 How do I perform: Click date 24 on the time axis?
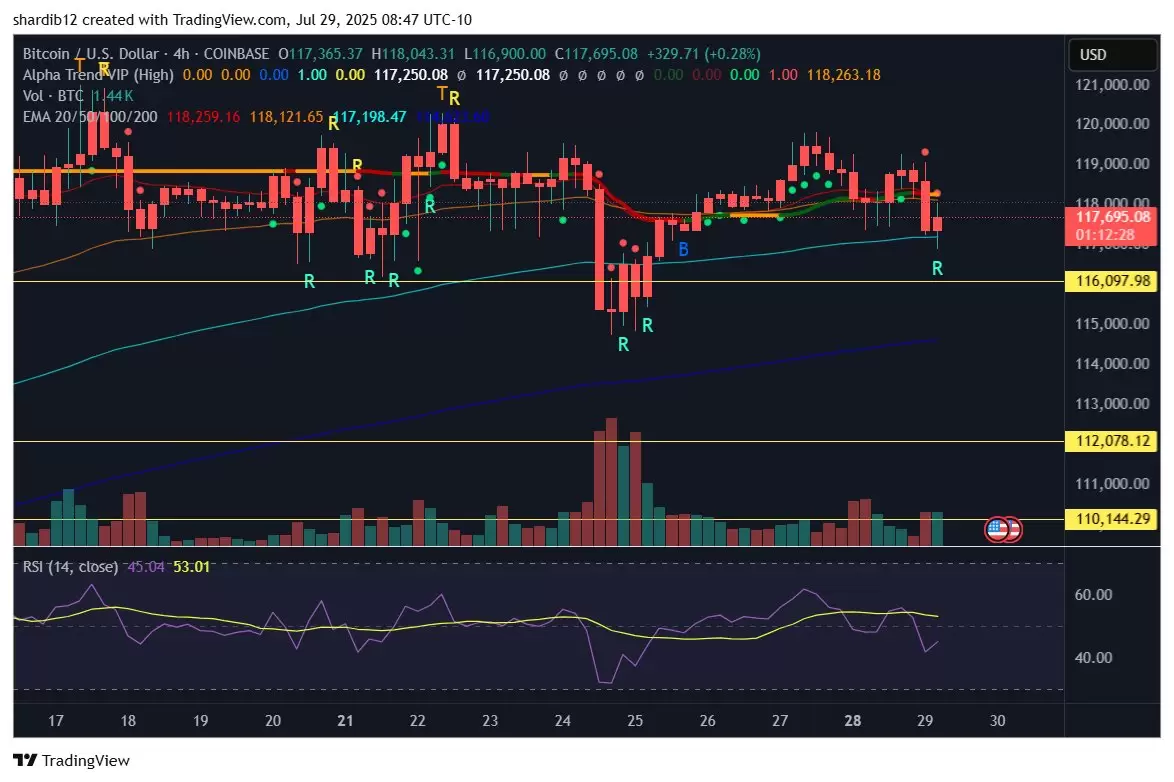point(562,721)
